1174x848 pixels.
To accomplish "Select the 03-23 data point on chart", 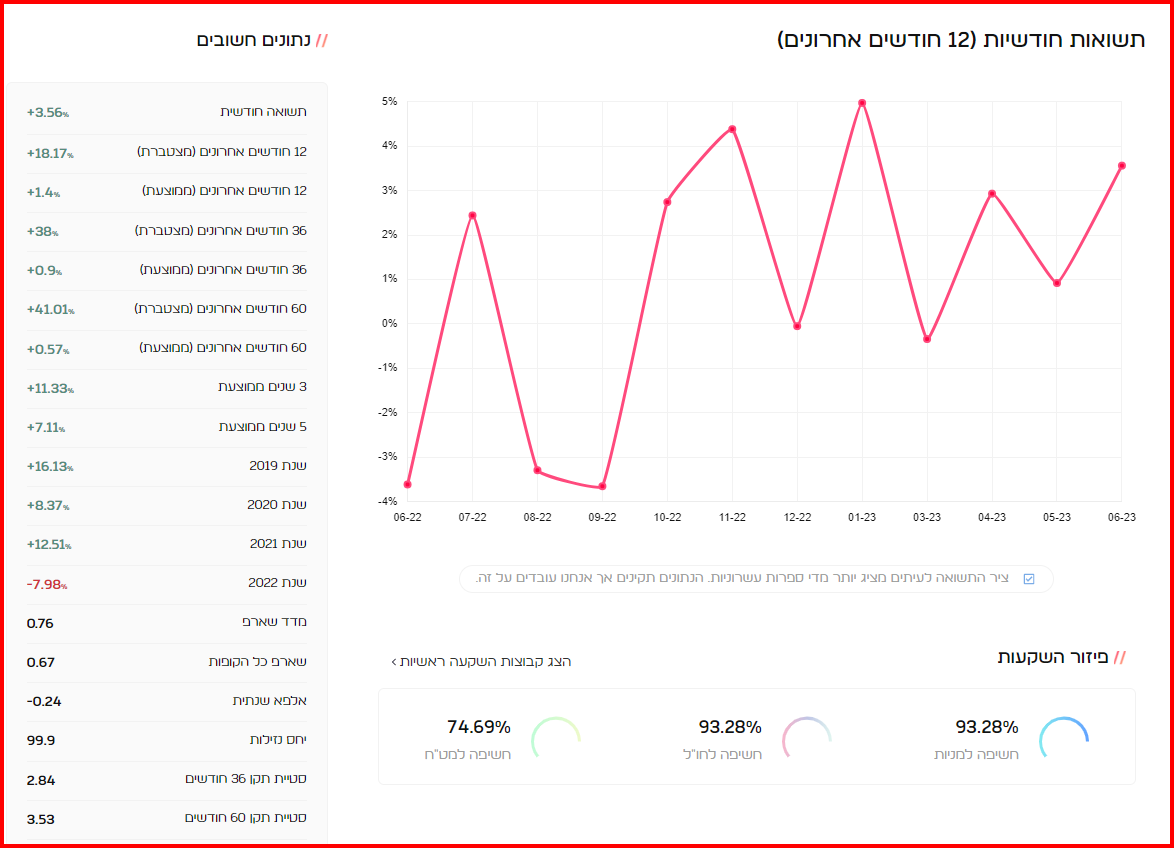I will (927, 340).
